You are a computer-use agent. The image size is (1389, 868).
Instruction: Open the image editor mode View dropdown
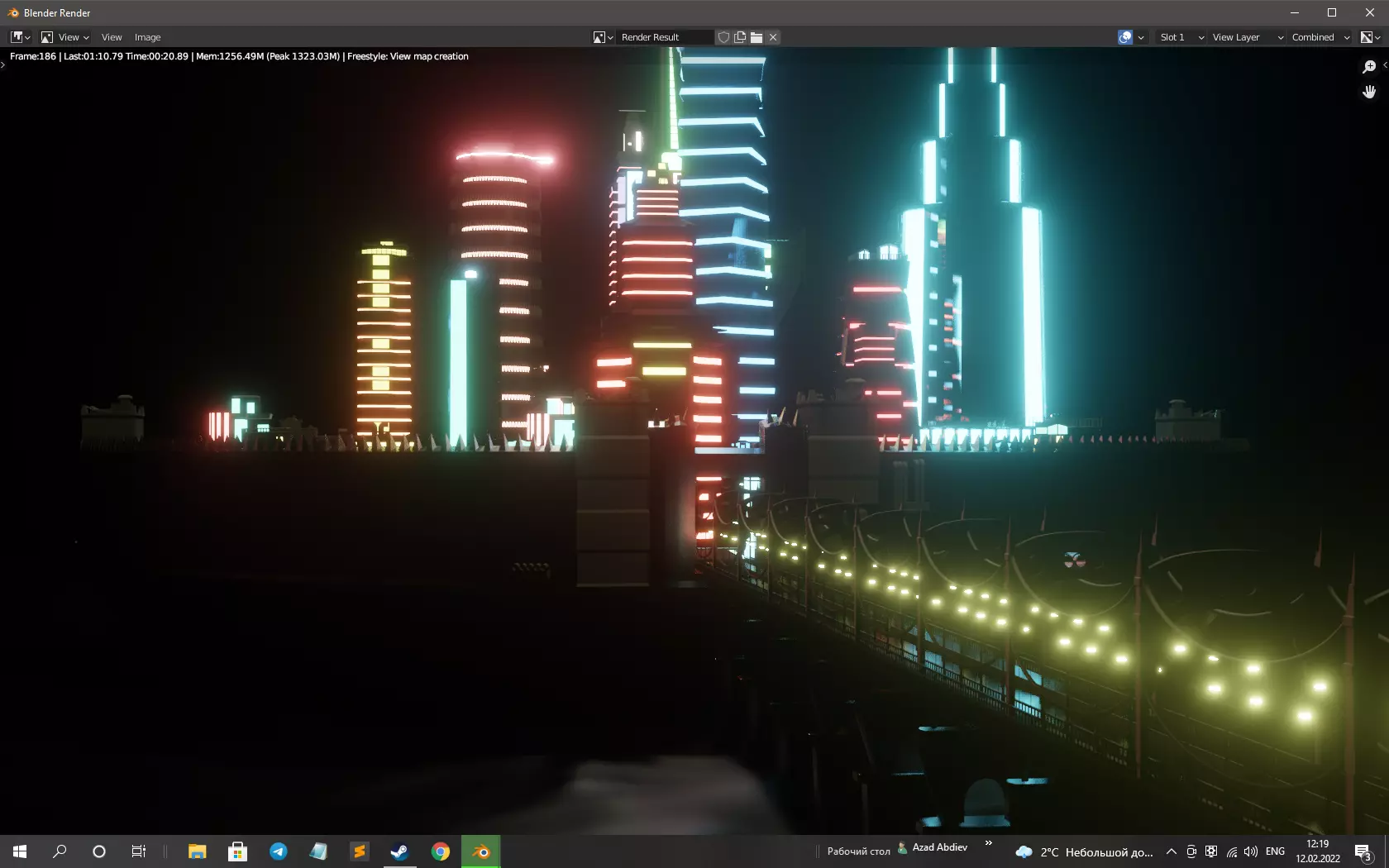click(64, 37)
